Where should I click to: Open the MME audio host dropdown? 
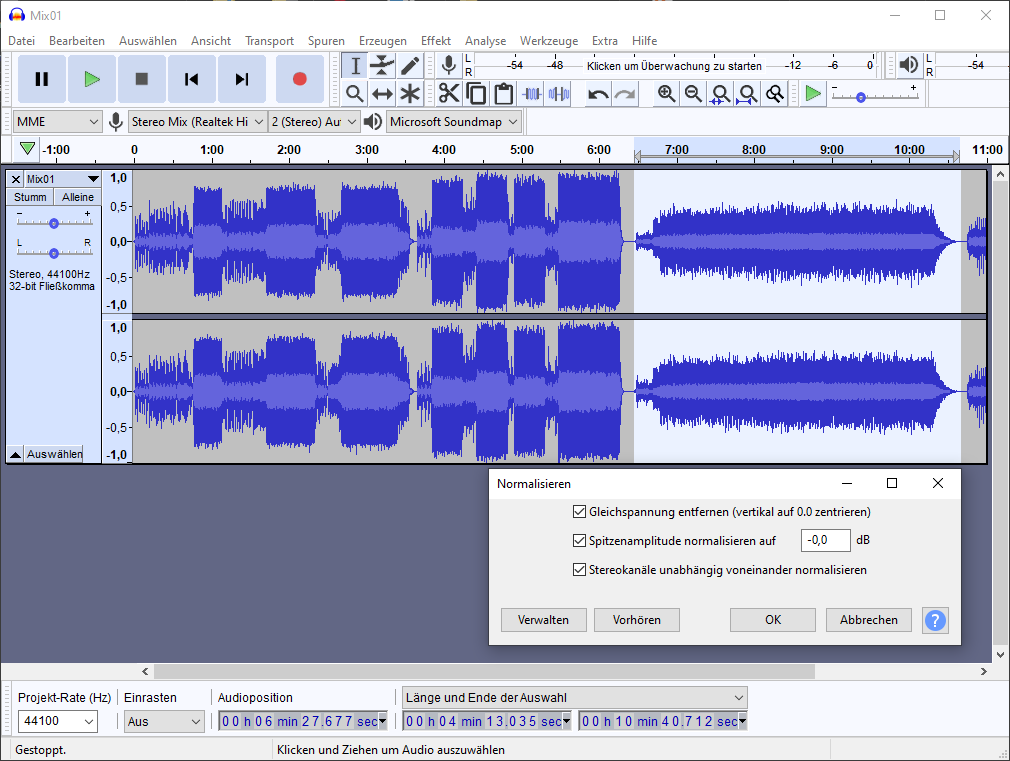(58, 122)
